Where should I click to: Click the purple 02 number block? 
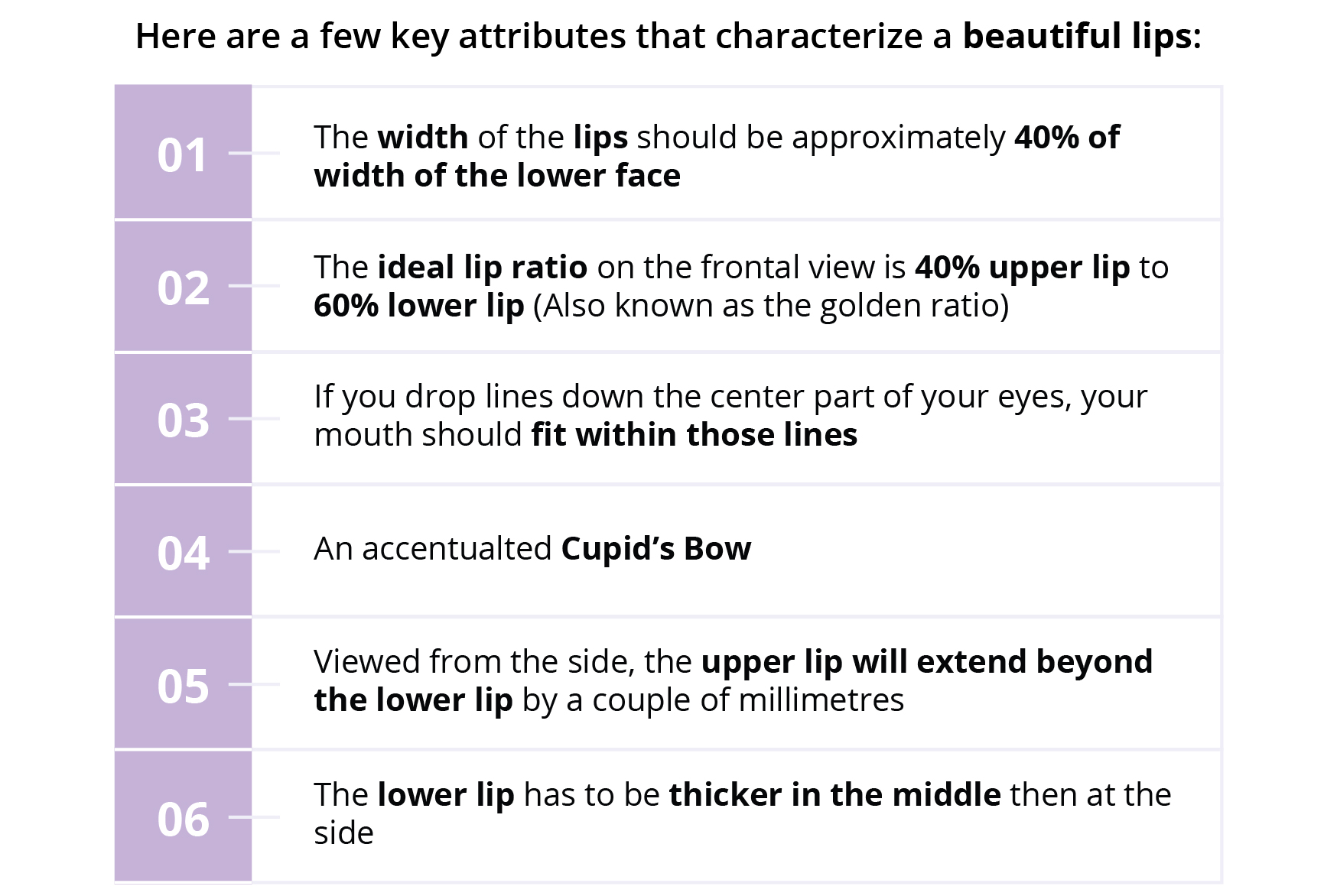point(183,286)
